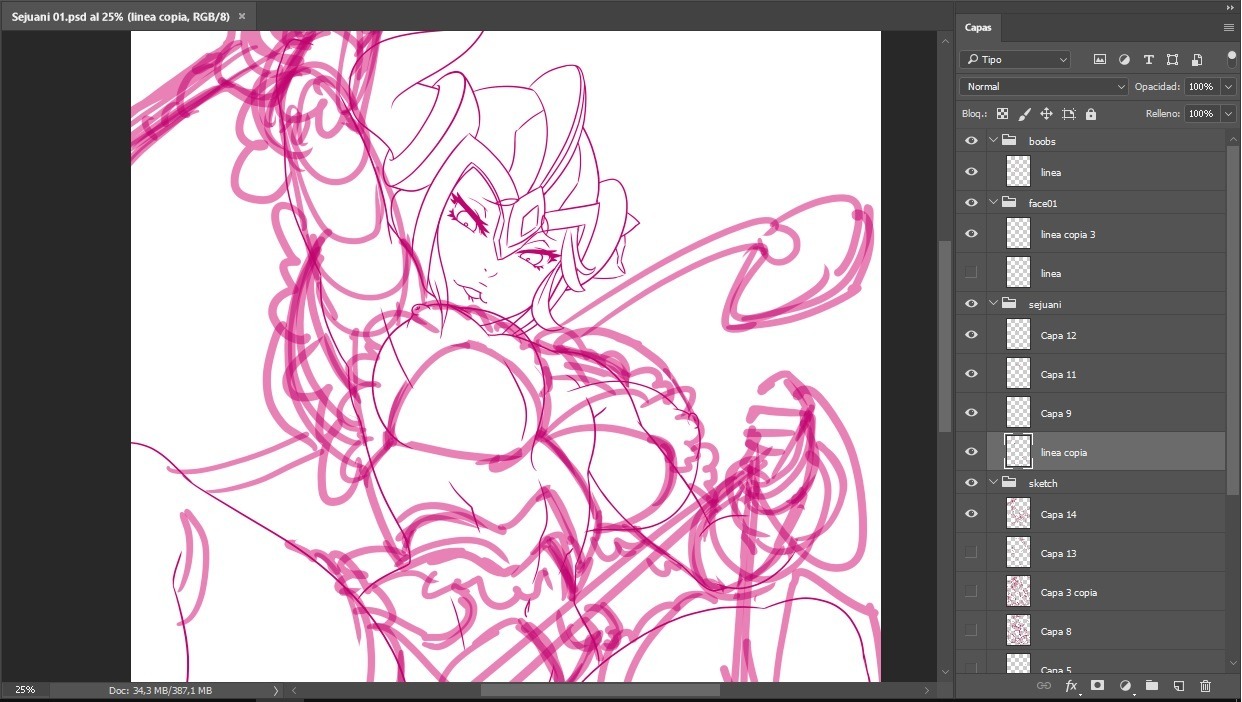Lock all with the padlock icon
The image size is (1242, 702).
(x=1091, y=114)
